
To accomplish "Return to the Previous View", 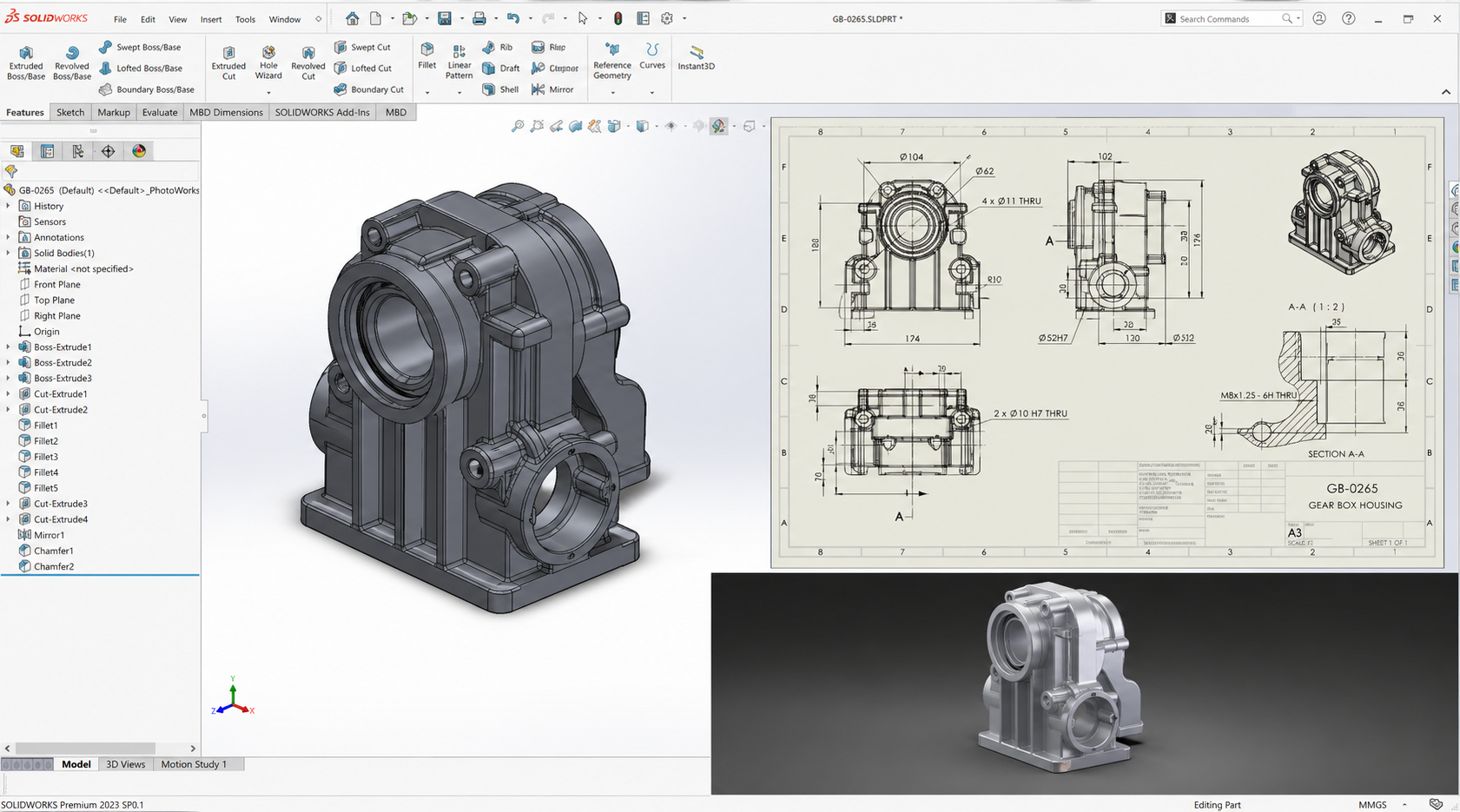I will [556, 127].
